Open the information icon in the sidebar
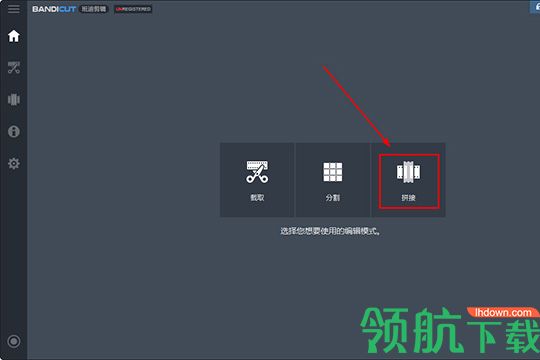Screen dimensions: 540x360 14,131
